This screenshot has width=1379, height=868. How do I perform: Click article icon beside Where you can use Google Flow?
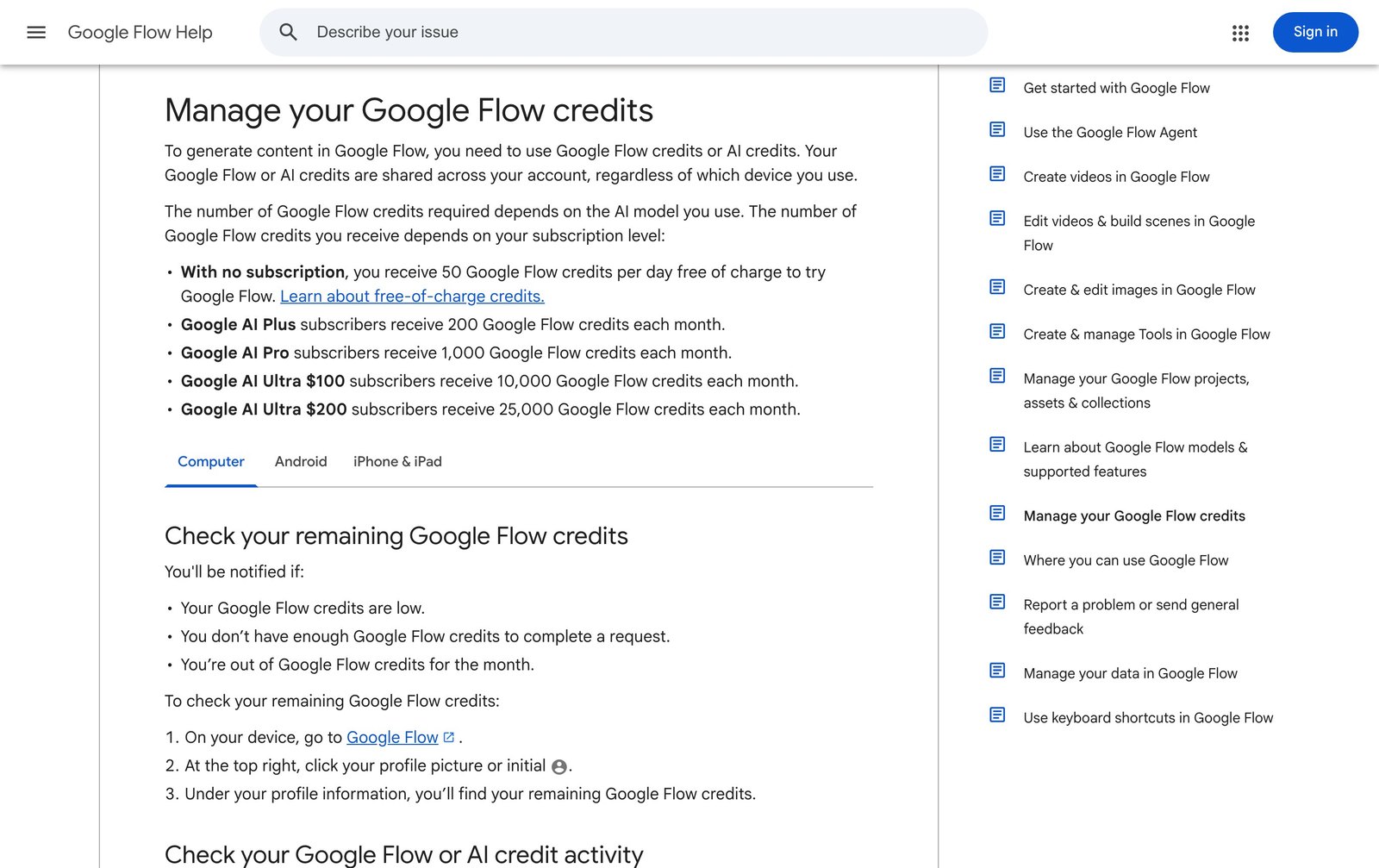997,557
